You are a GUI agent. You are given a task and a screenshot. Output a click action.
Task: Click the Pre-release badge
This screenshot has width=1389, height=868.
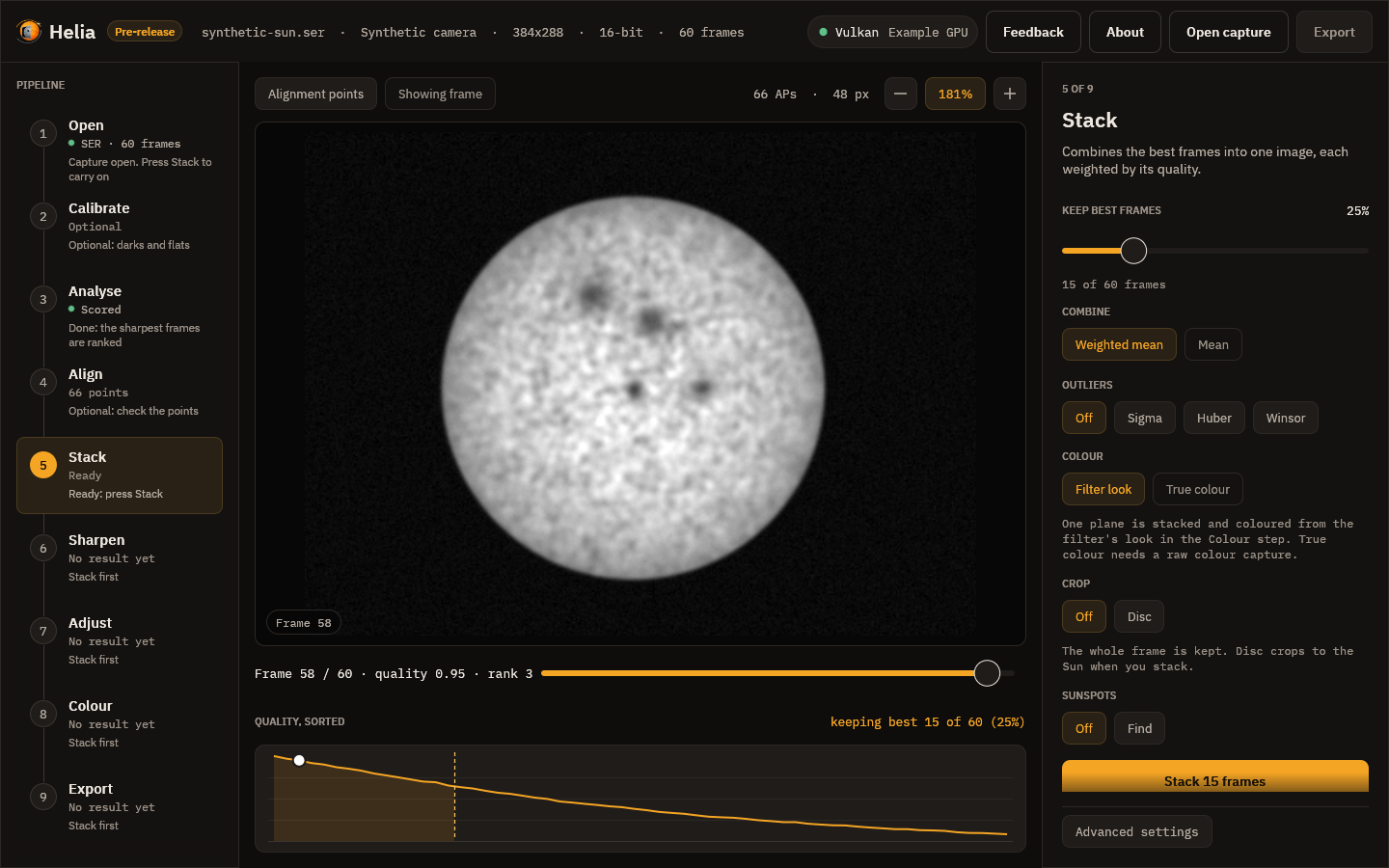coord(145,32)
